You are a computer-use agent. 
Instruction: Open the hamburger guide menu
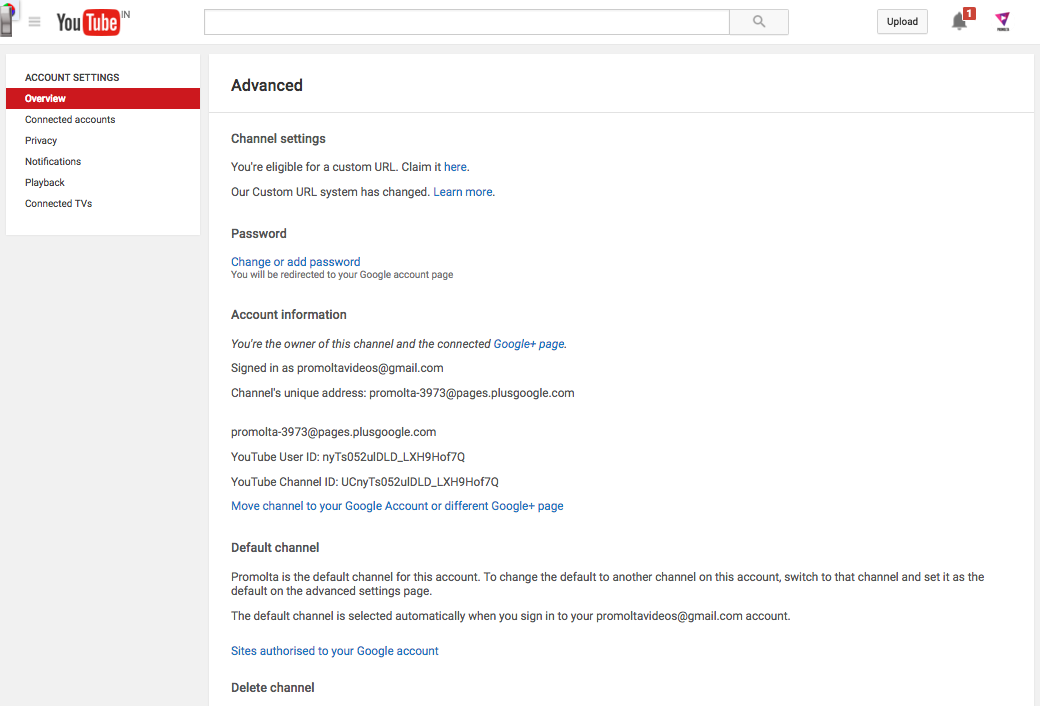coord(34,21)
